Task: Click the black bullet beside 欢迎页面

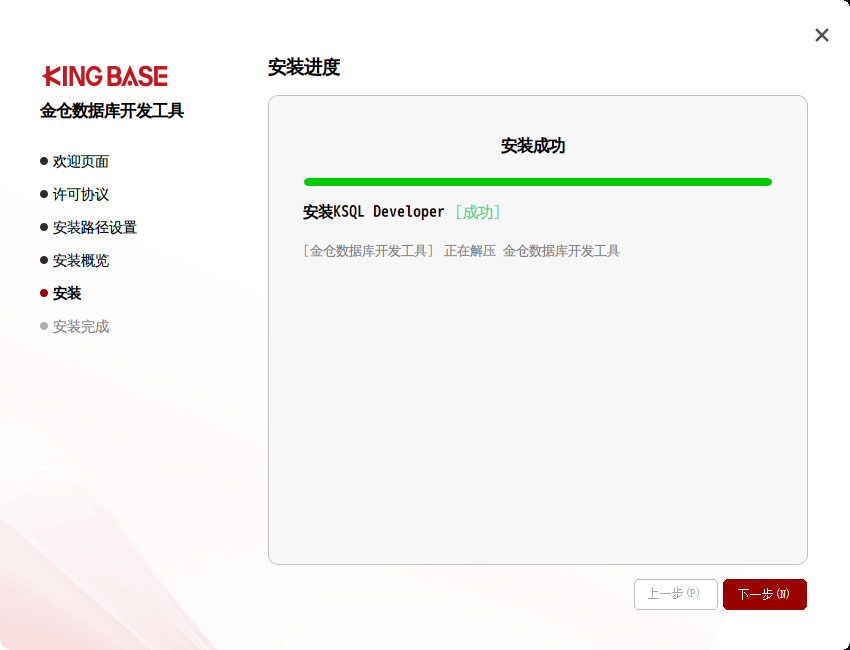Action: [x=44, y=161]
